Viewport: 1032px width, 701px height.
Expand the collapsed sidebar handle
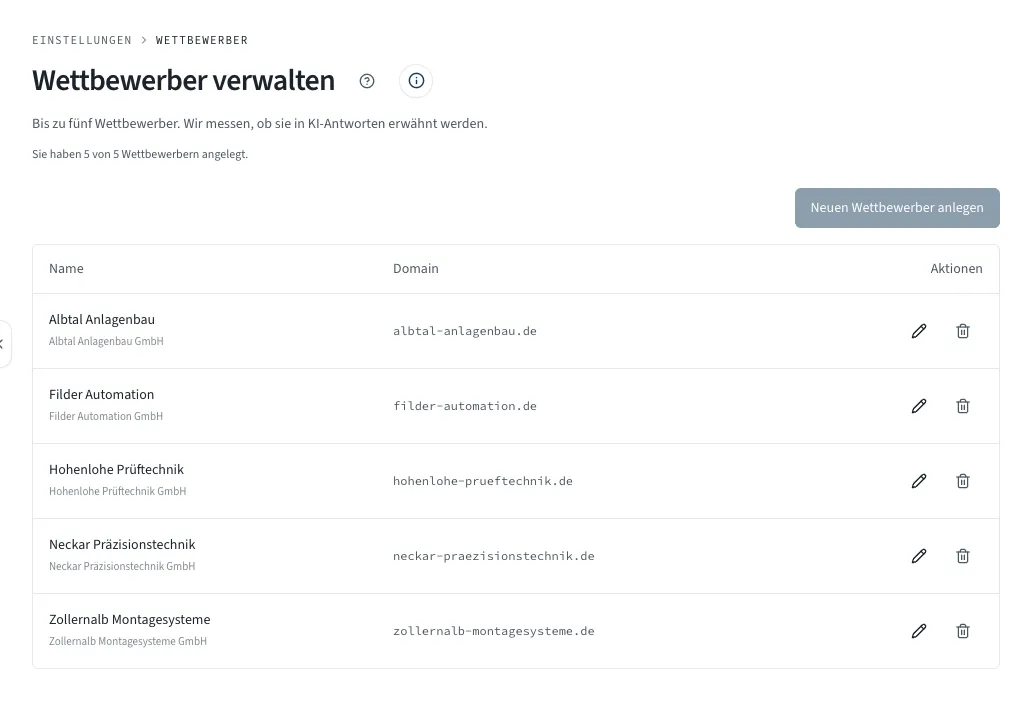pyautogui.click(x=3, y=344)
